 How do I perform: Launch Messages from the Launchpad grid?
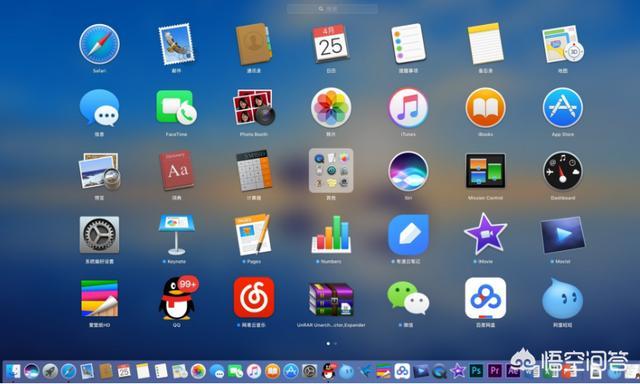99,108
